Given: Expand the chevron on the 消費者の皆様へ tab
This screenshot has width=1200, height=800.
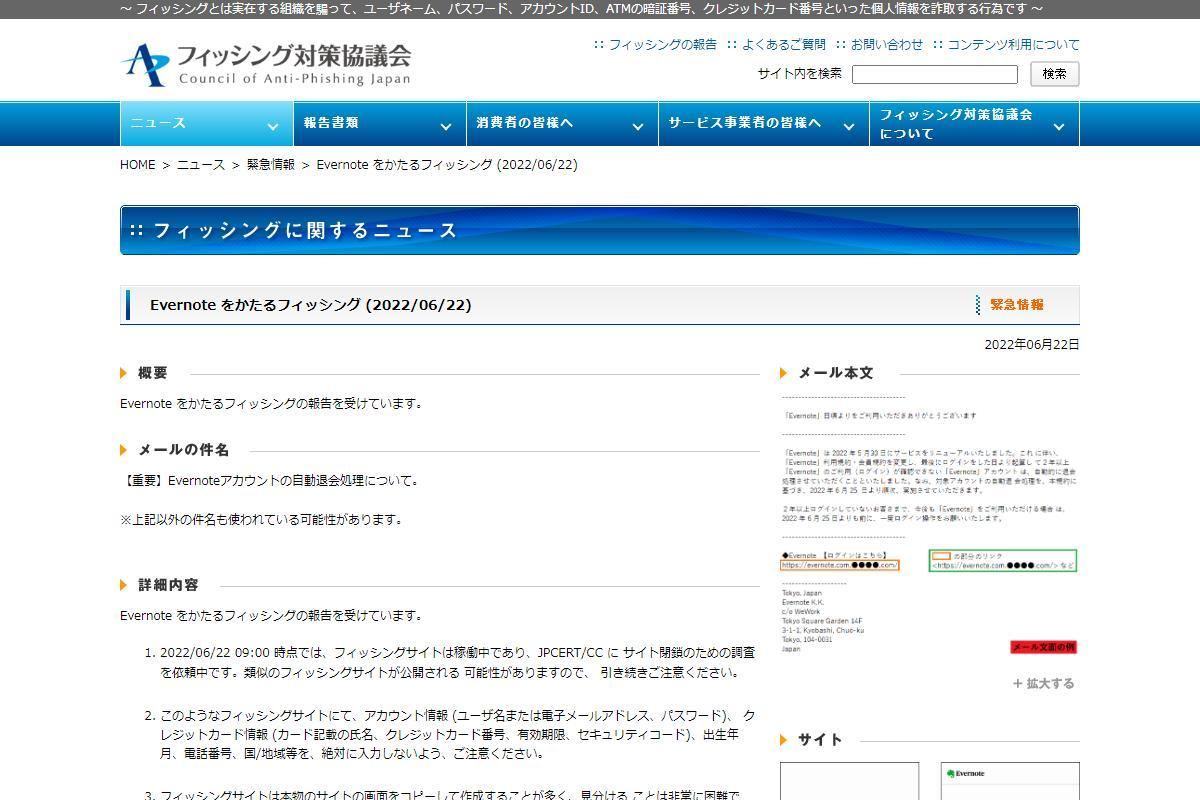Looking at the screenshot, I should tap(638, 126).
